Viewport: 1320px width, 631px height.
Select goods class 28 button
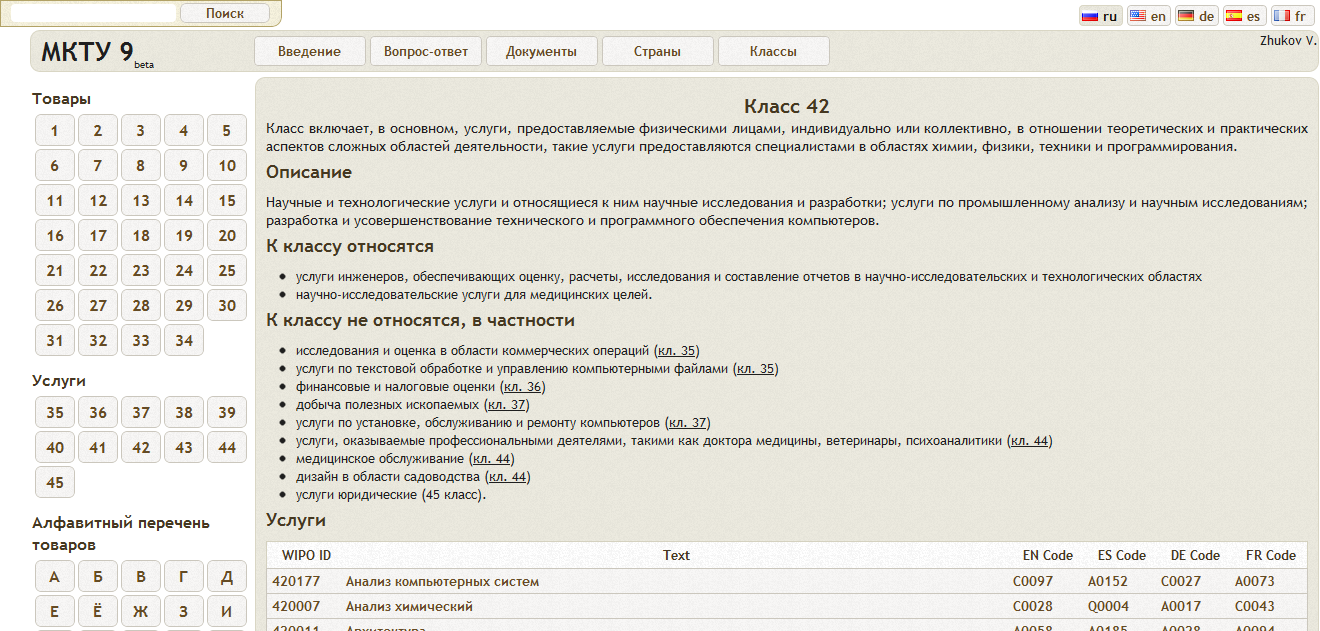pos(141,305)
